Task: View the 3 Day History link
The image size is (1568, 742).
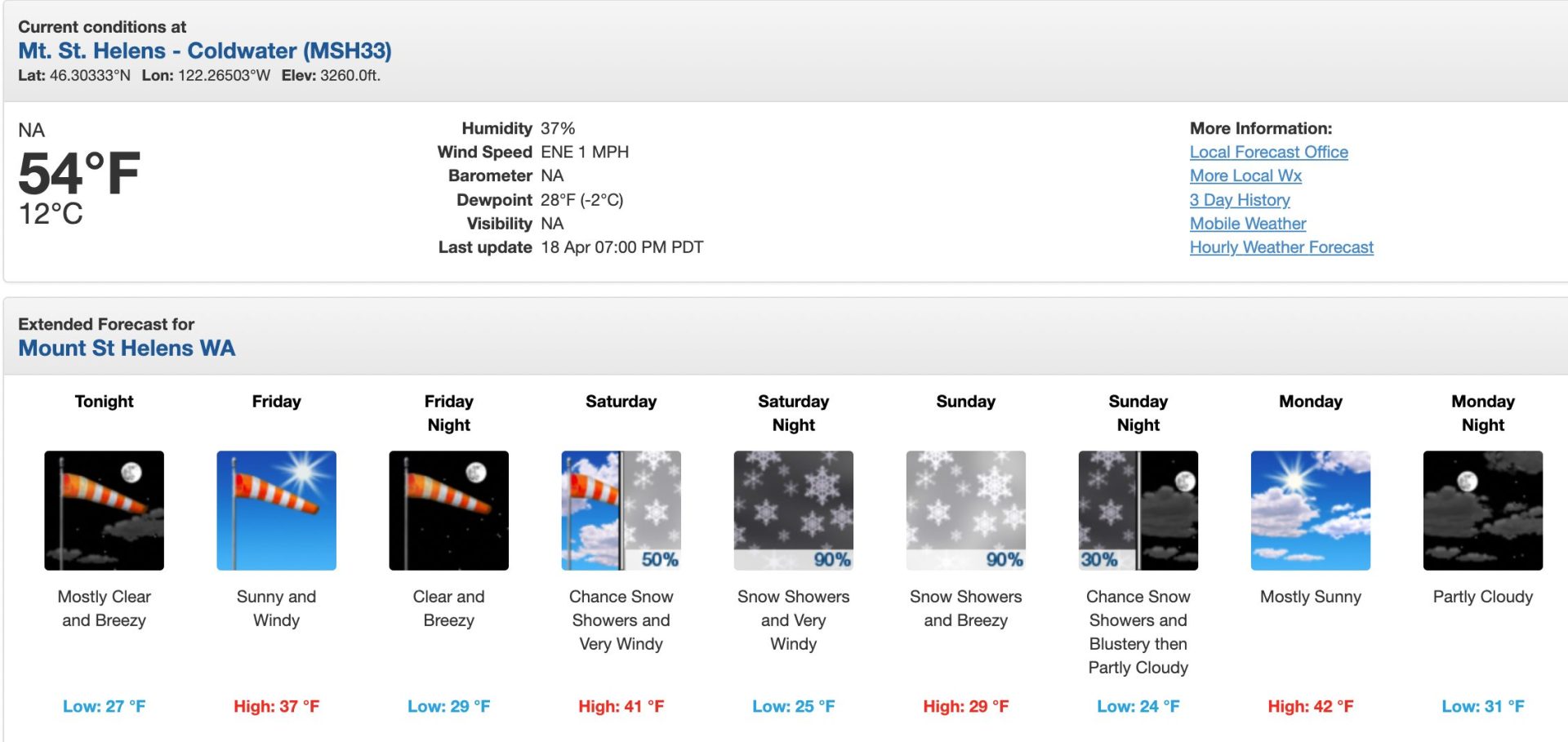Action: pos(1240,200)
